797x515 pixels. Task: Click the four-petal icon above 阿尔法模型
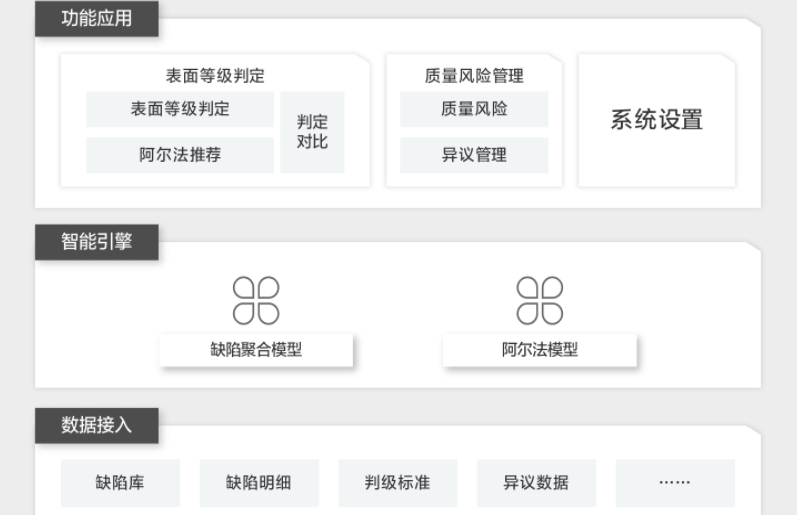(540, 300)
